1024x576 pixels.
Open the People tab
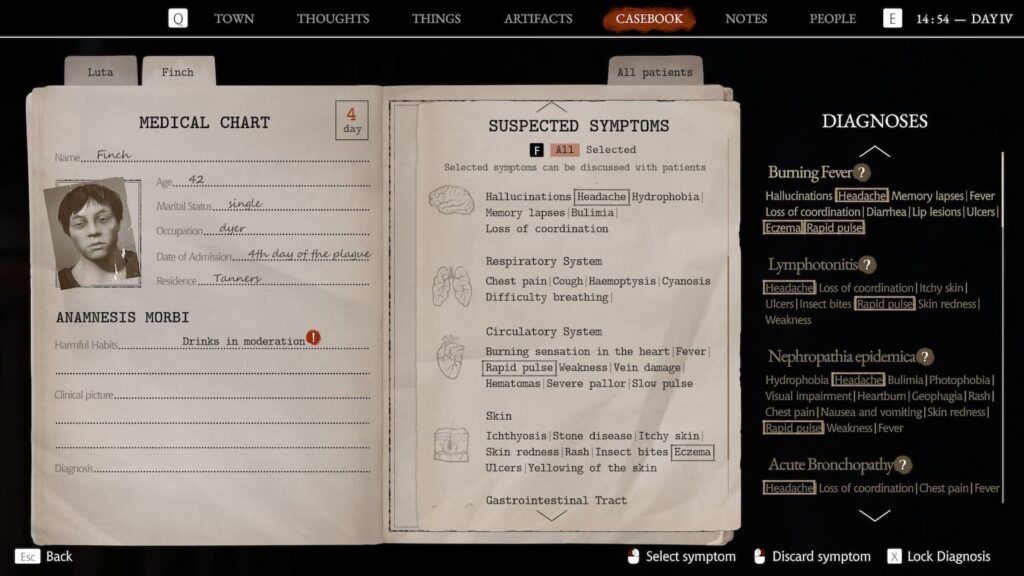tap(833, 19)
